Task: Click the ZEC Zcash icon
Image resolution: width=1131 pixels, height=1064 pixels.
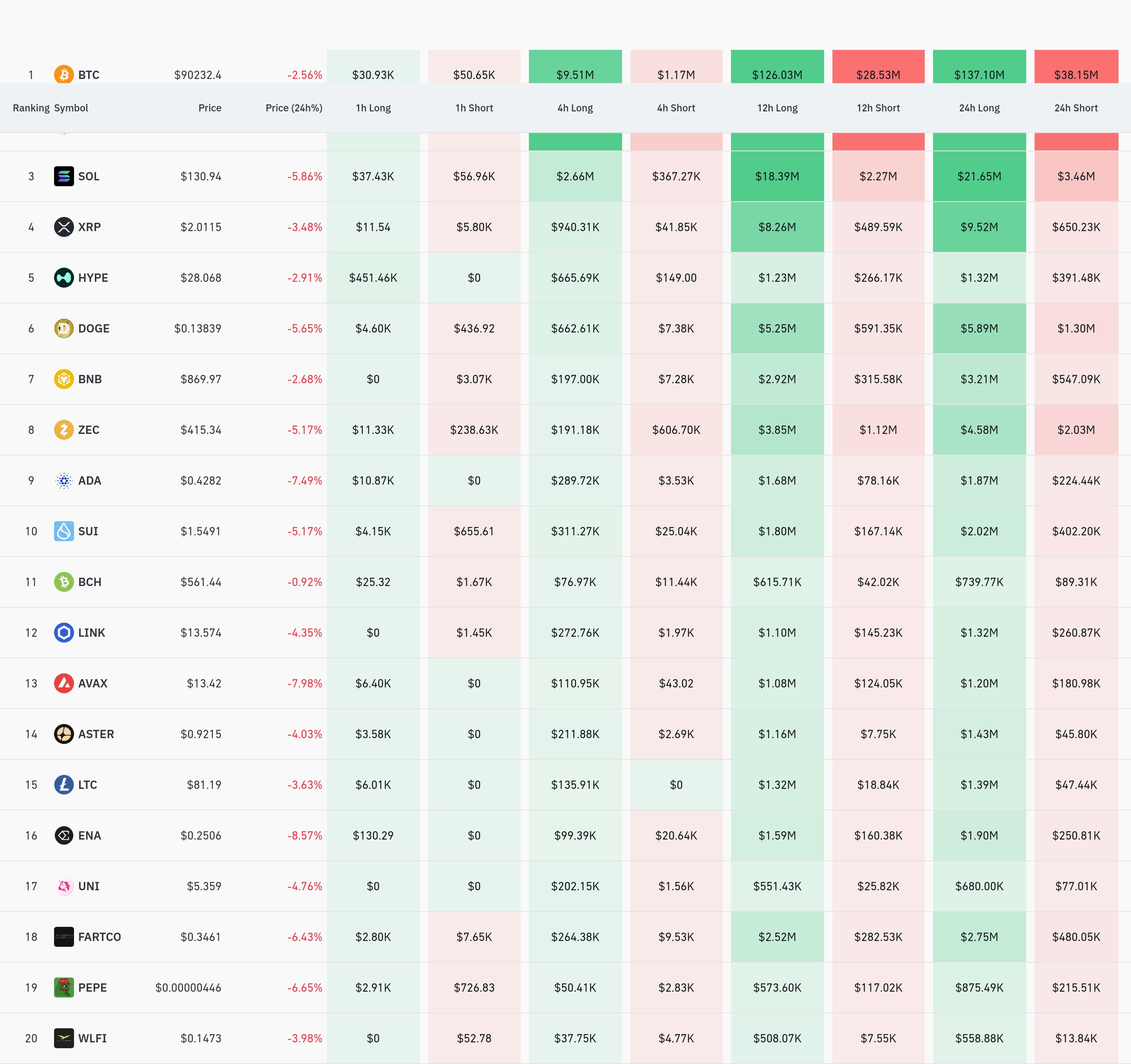Action: click(64, 429)
